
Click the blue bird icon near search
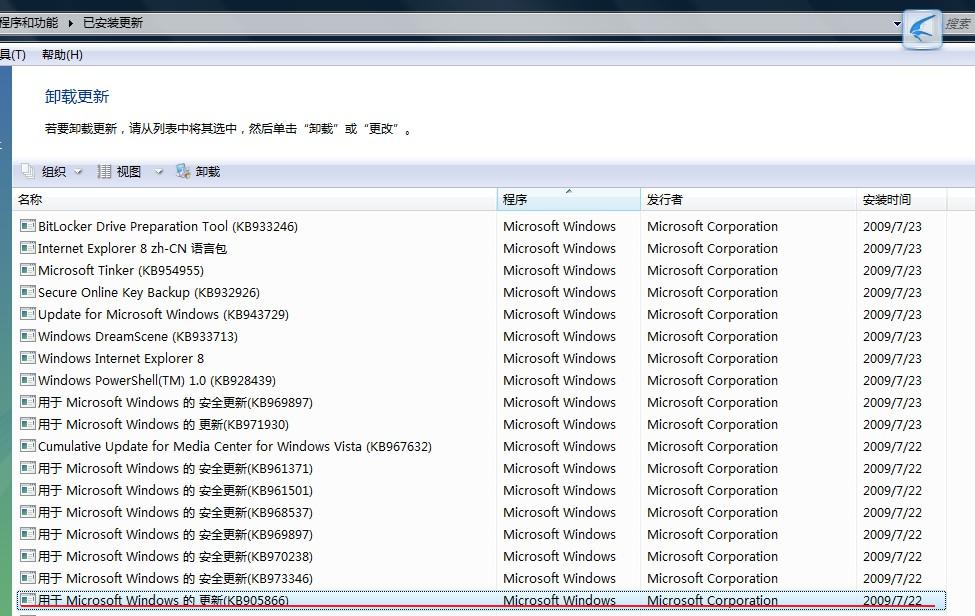(x=922, y=29)
